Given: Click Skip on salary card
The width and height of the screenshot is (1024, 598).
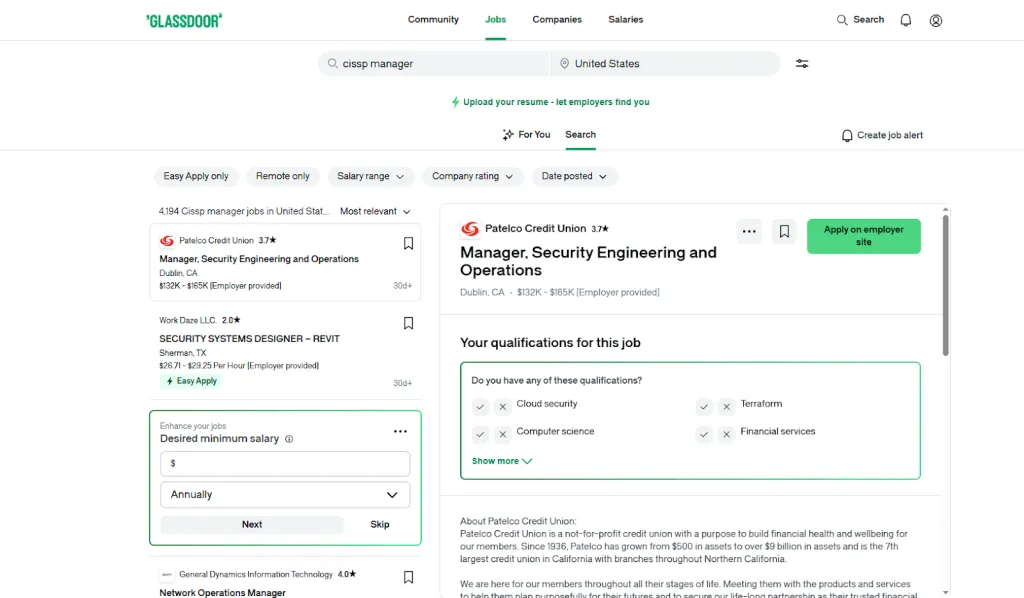Looking at the screenshot, I should tap(379, 524).
